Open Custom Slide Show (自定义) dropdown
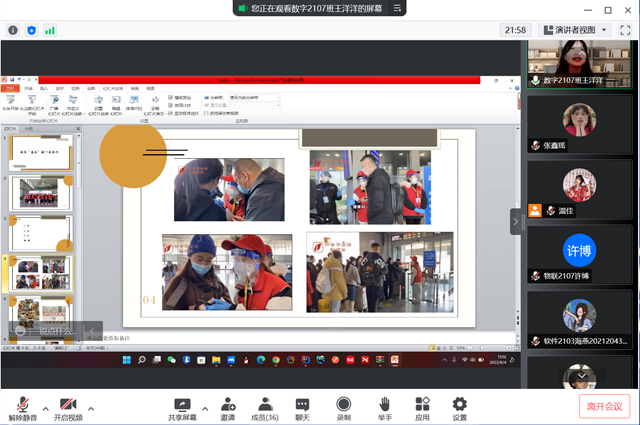Image resolution: width=640 pixels, height=425 pixels. coord(73,105)
